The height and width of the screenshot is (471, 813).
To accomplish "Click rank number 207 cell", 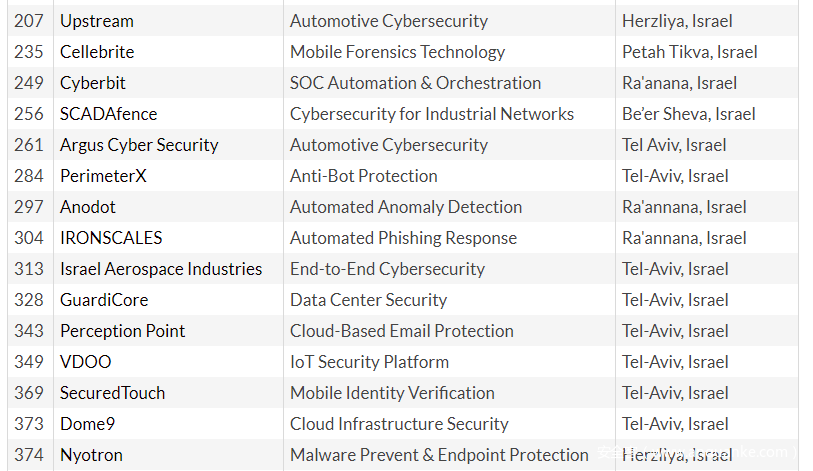I will tap(29, 21).
